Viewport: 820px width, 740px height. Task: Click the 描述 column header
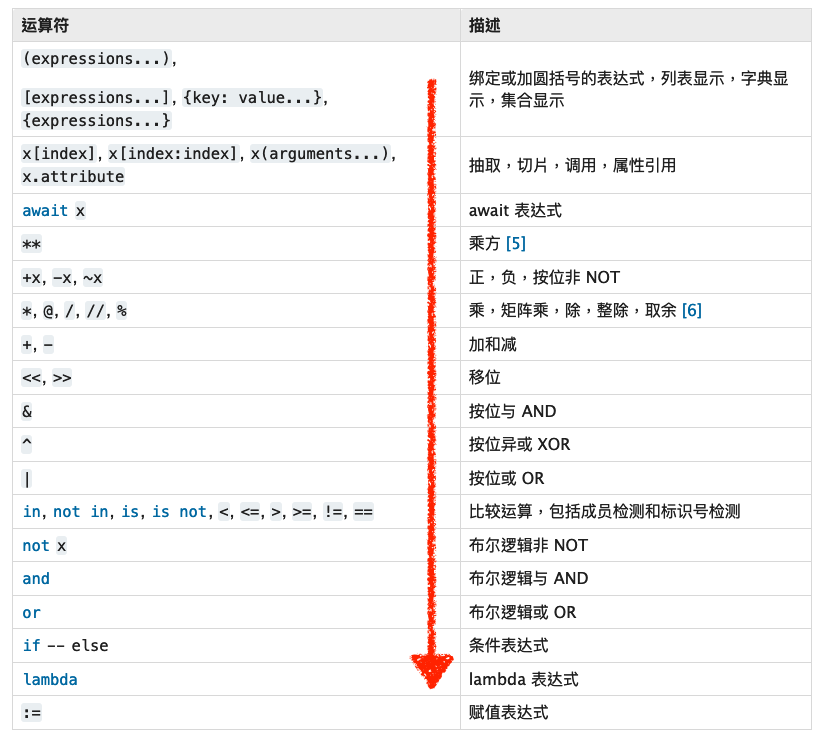point(485,26)
